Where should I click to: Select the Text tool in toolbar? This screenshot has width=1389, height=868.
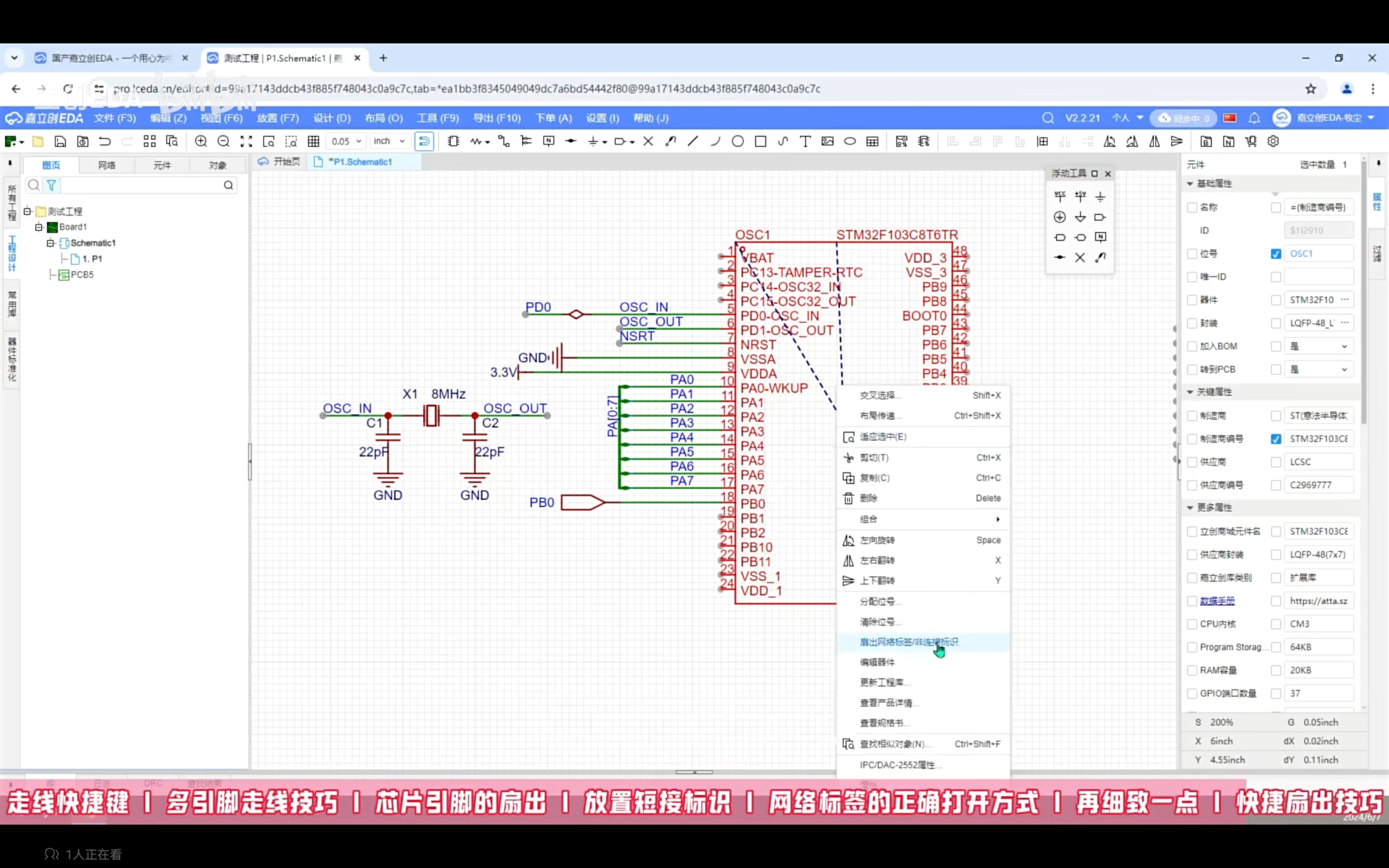[805, 141]
